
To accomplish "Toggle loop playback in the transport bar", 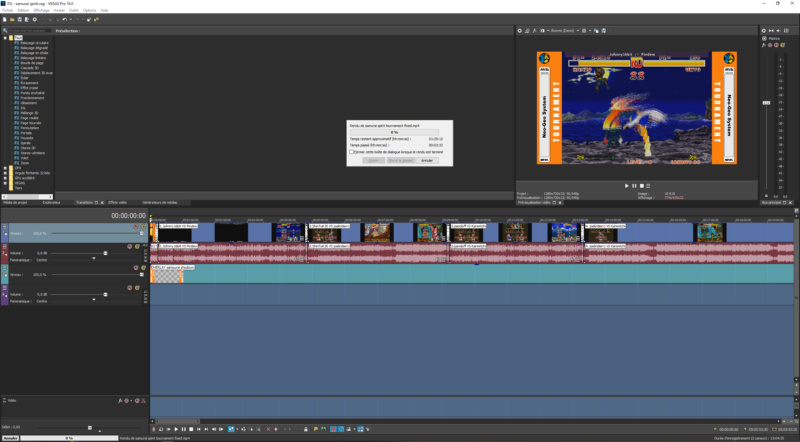I will point(161,429).
